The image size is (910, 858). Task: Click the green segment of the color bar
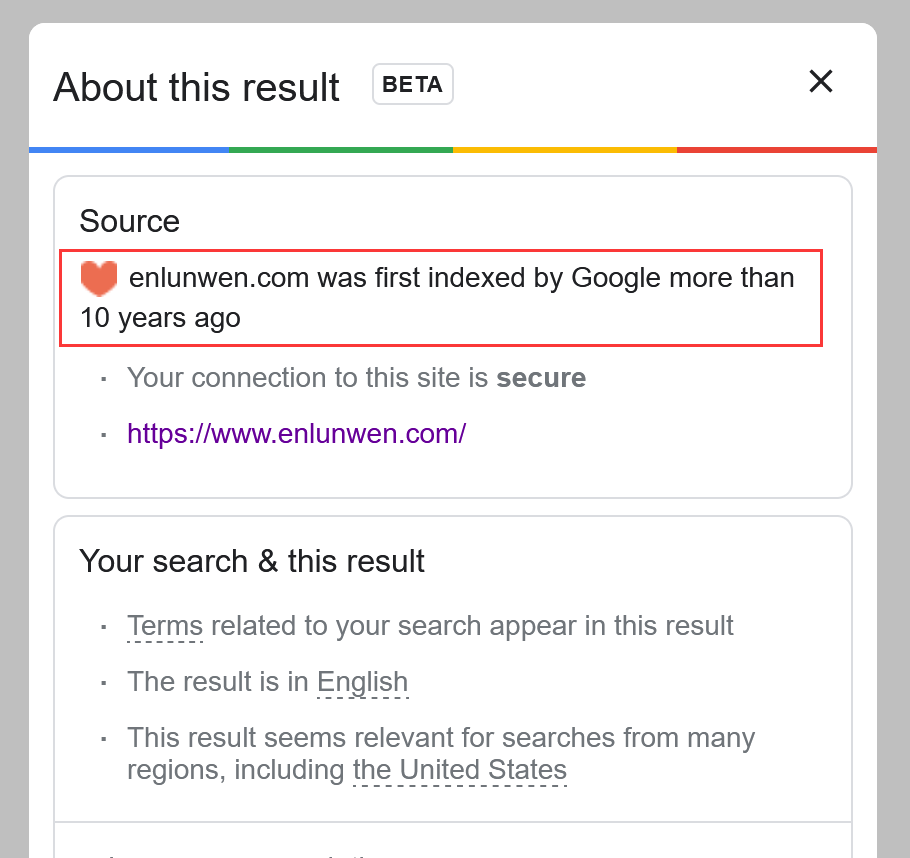(341, 150)
